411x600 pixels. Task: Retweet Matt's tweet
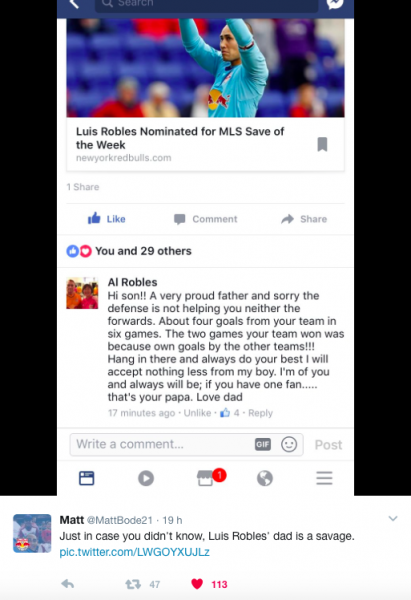[x=133, y=584]
